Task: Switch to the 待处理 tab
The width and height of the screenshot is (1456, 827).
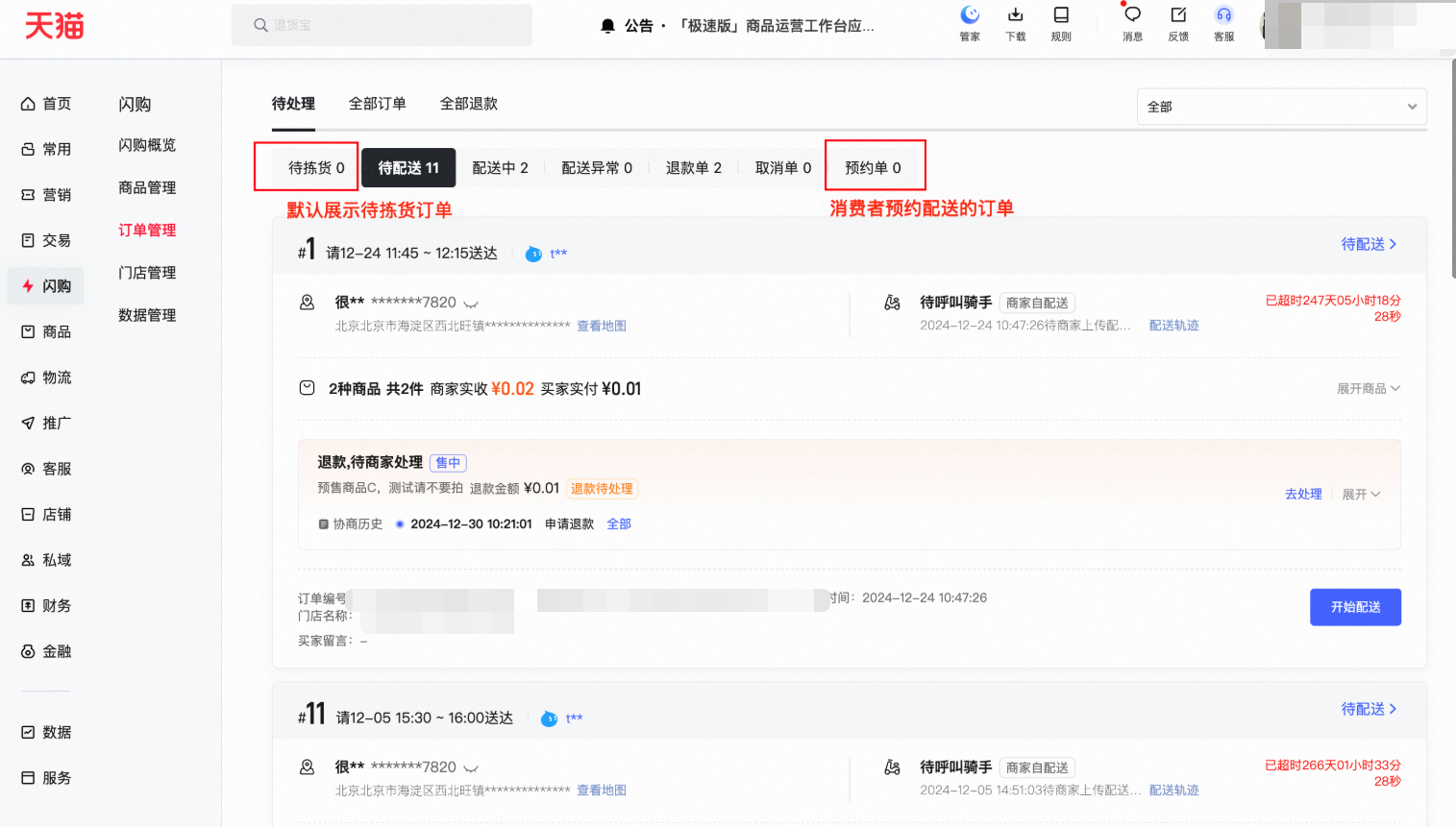Action: pos(293,104)
